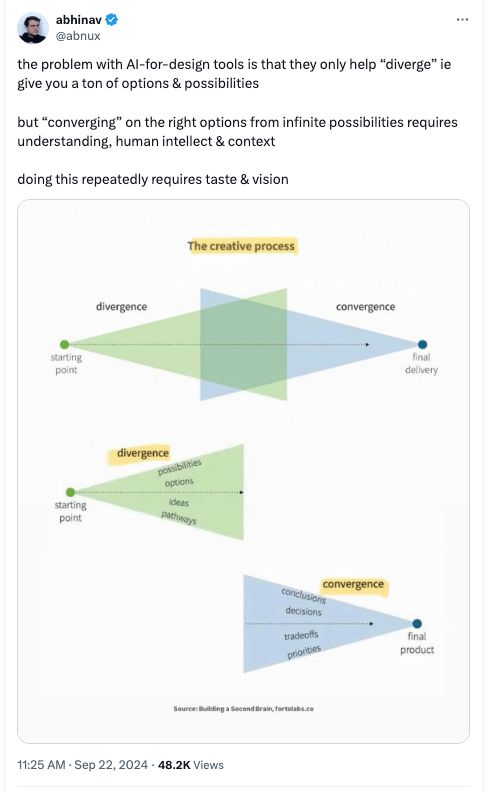Screen dimensions: 488x792
Task: Open the three-dot more options menu
Action: click(462, 20)
